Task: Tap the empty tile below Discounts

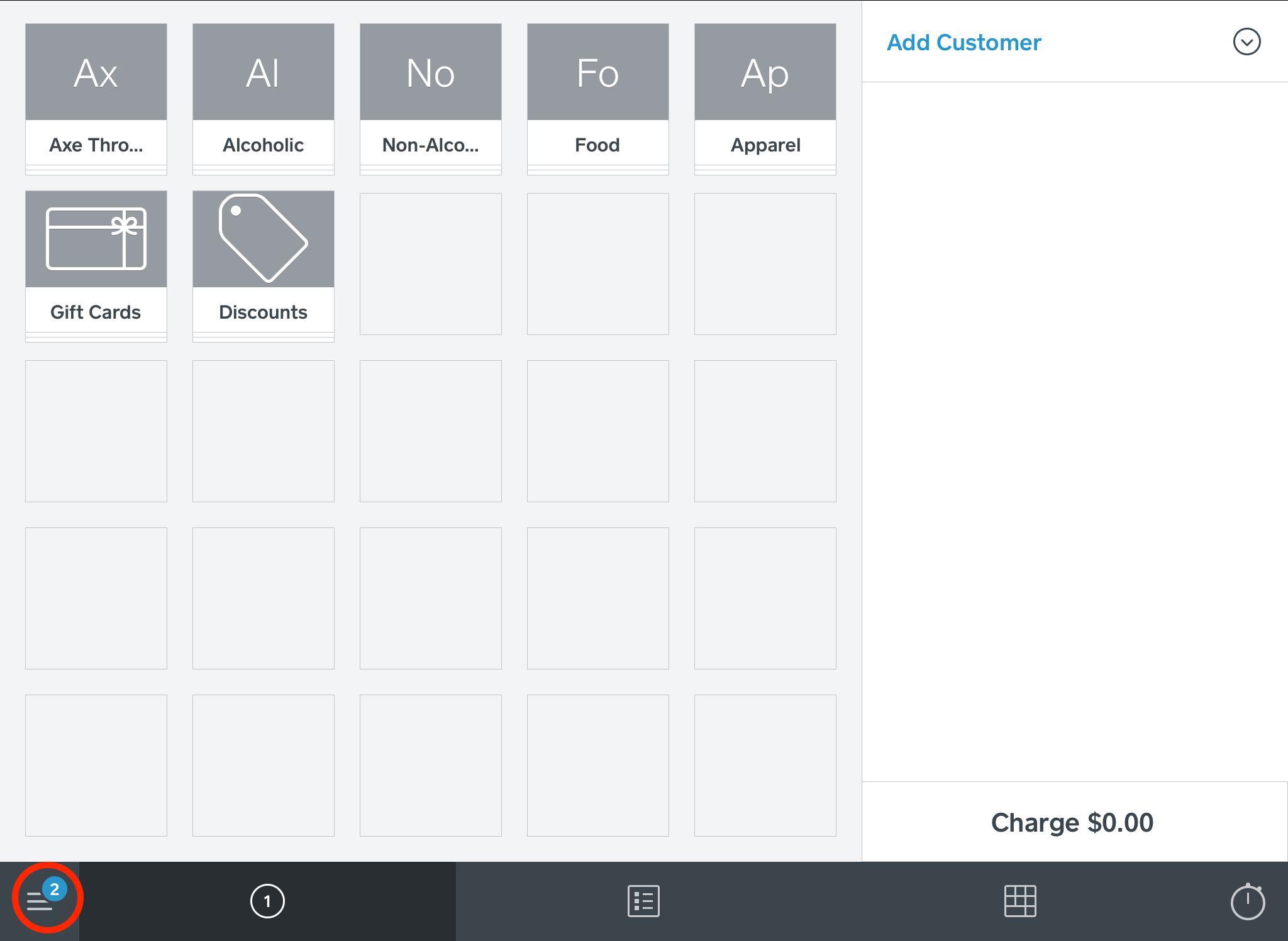Action: coord(264,431)
